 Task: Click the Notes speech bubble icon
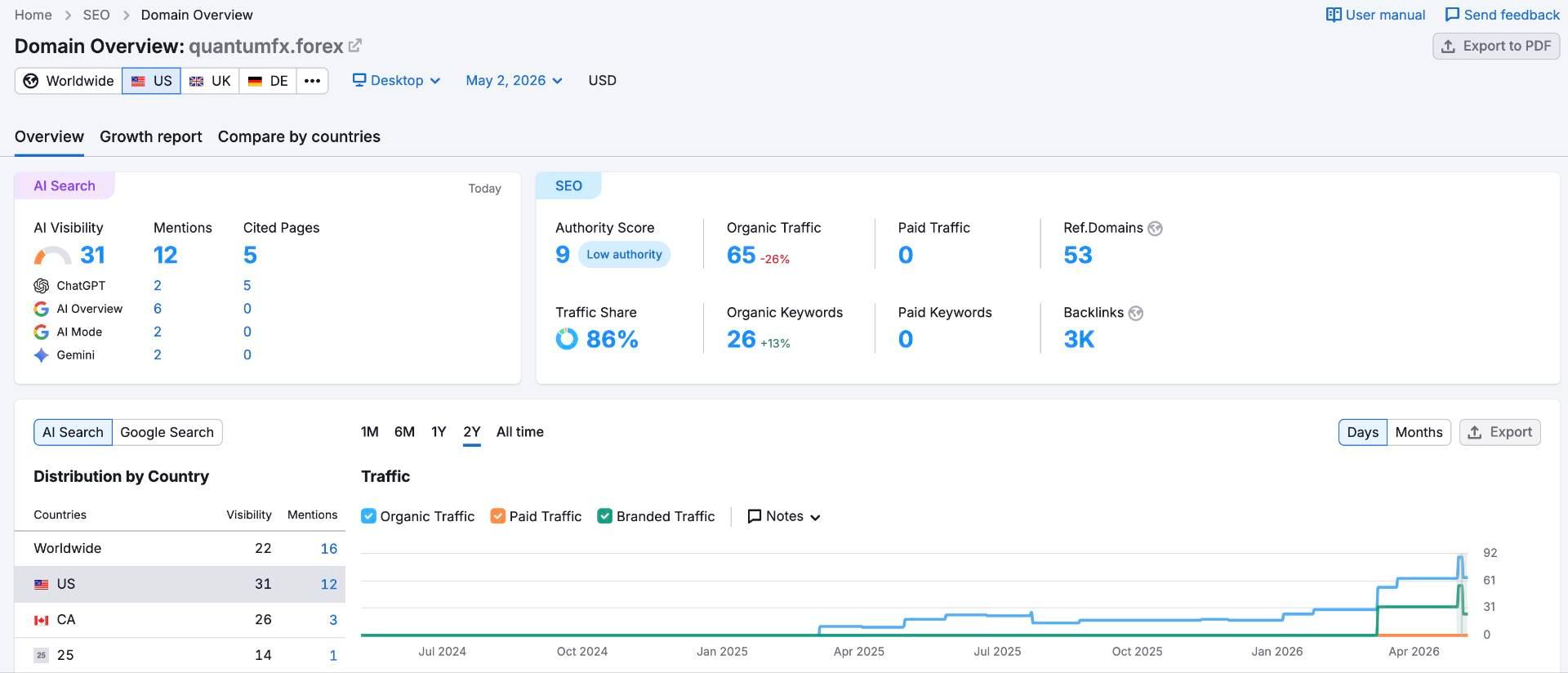tap(755, 516)
